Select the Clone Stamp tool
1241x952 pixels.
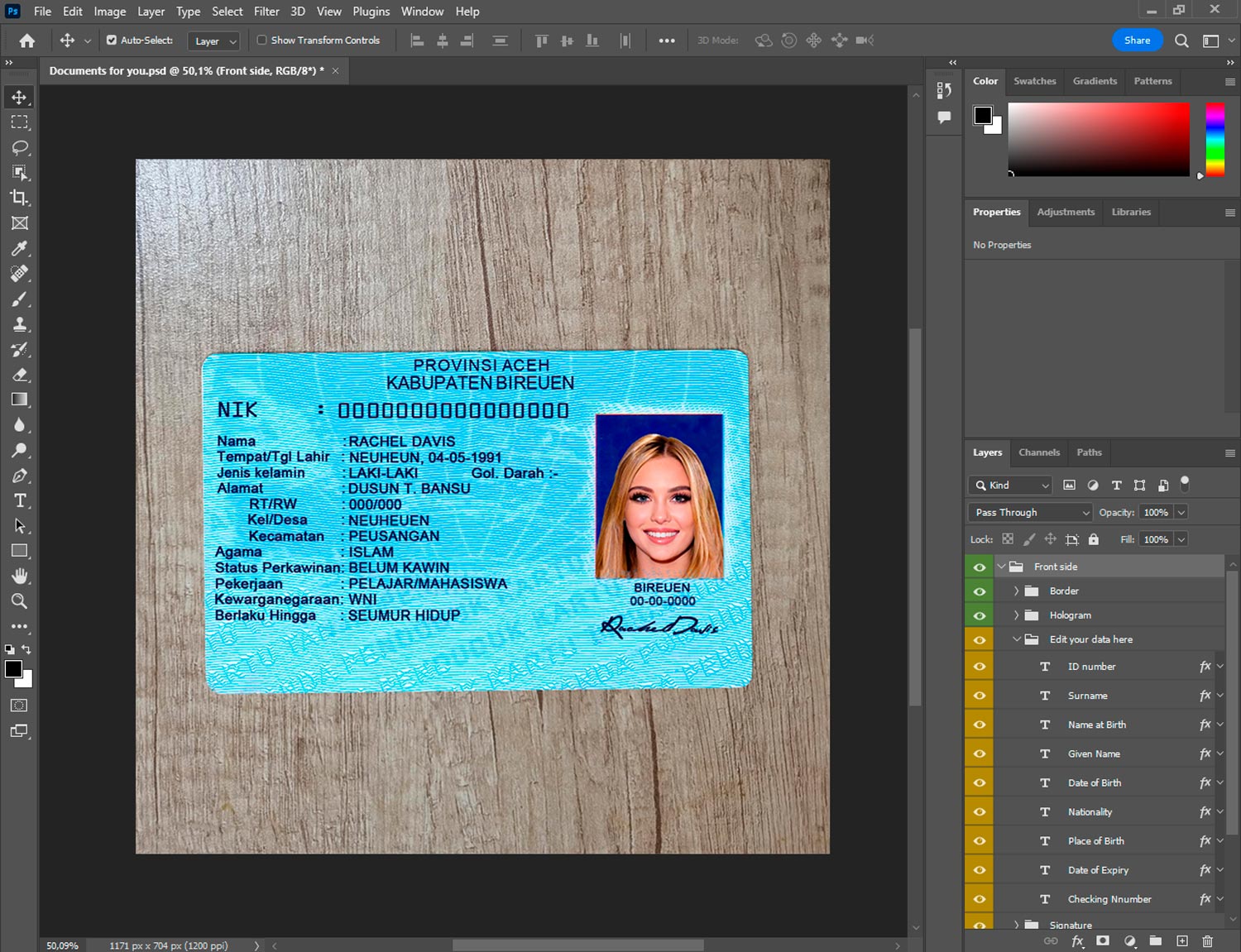click(20, 324)
